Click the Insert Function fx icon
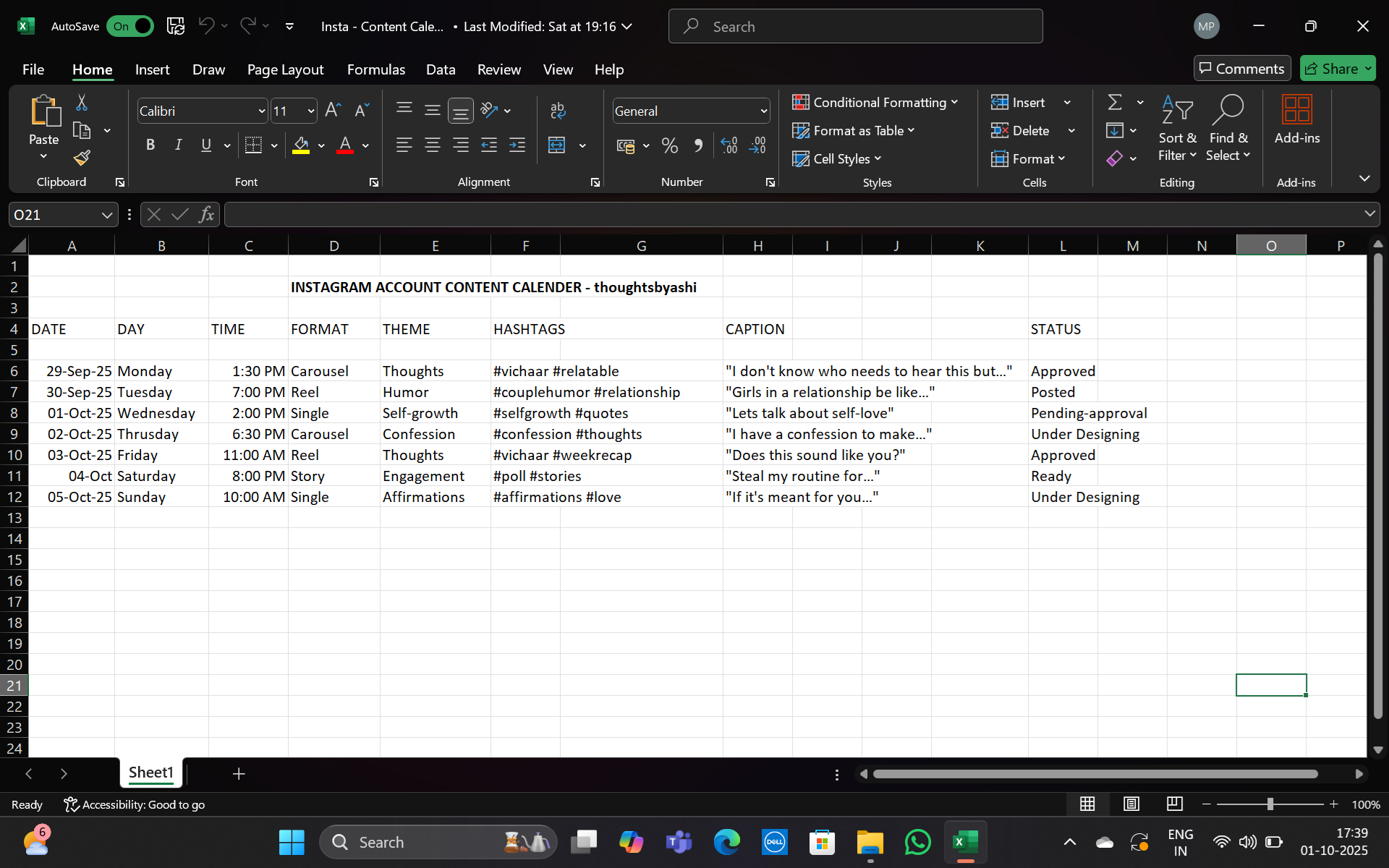Viewport: 1389px width, 868px height. (x=206, y=214)
